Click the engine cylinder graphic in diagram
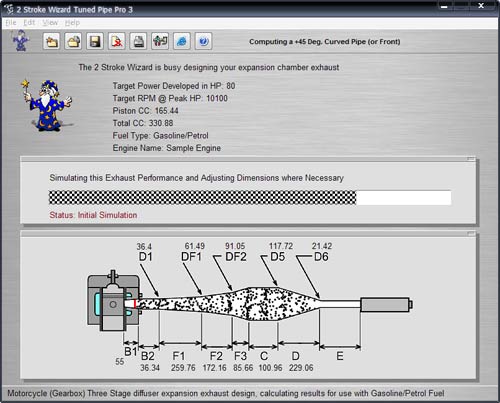500x403 pixels. point(113,301)
